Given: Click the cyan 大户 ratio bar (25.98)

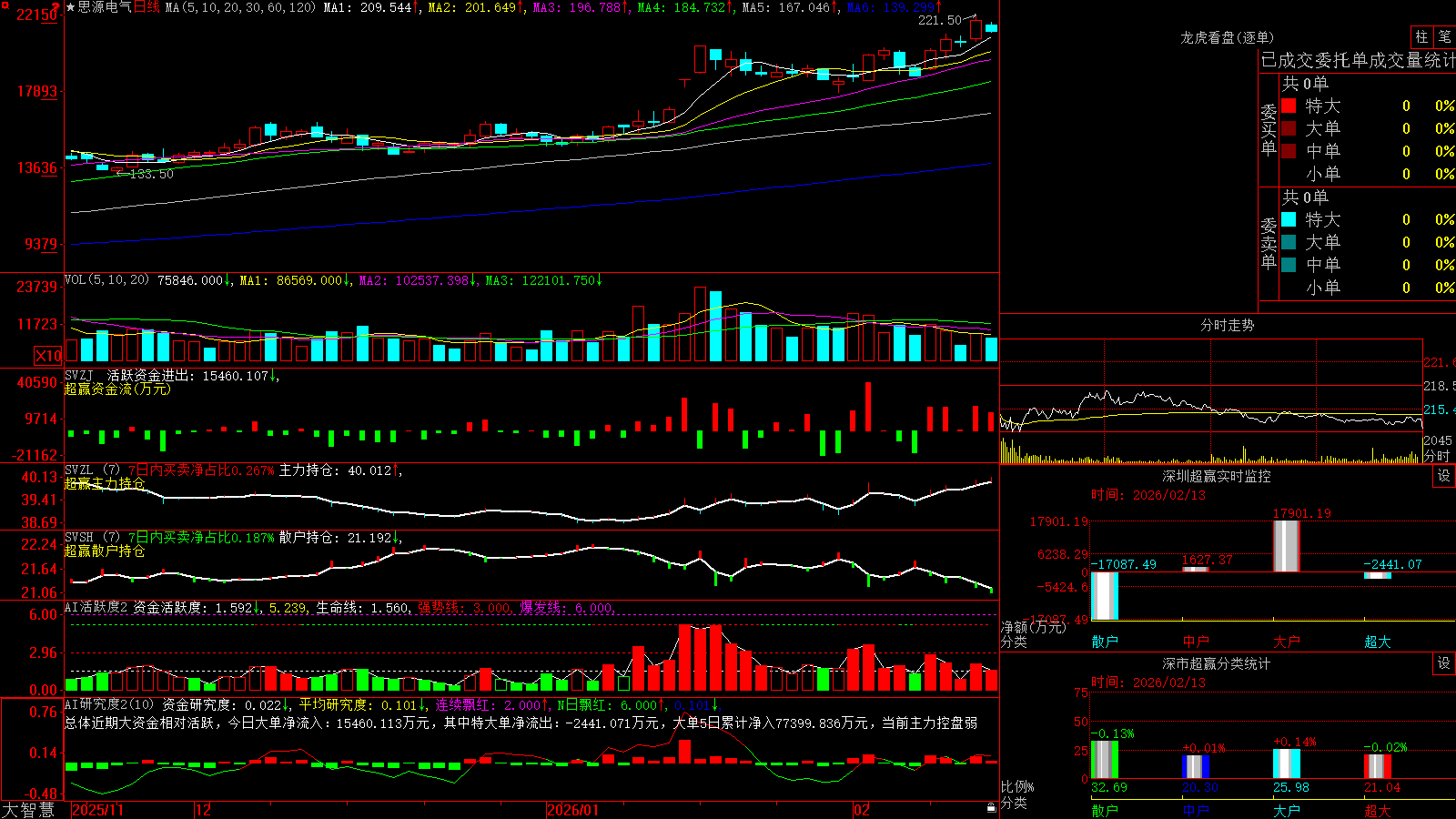Looking at the screenshot, I should [x=1287, y=763].
